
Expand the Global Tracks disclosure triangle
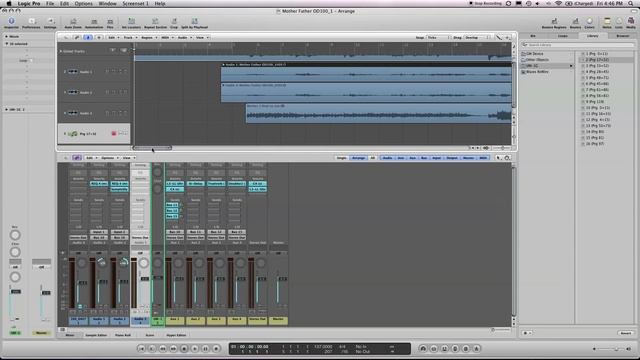pos(61,51)
